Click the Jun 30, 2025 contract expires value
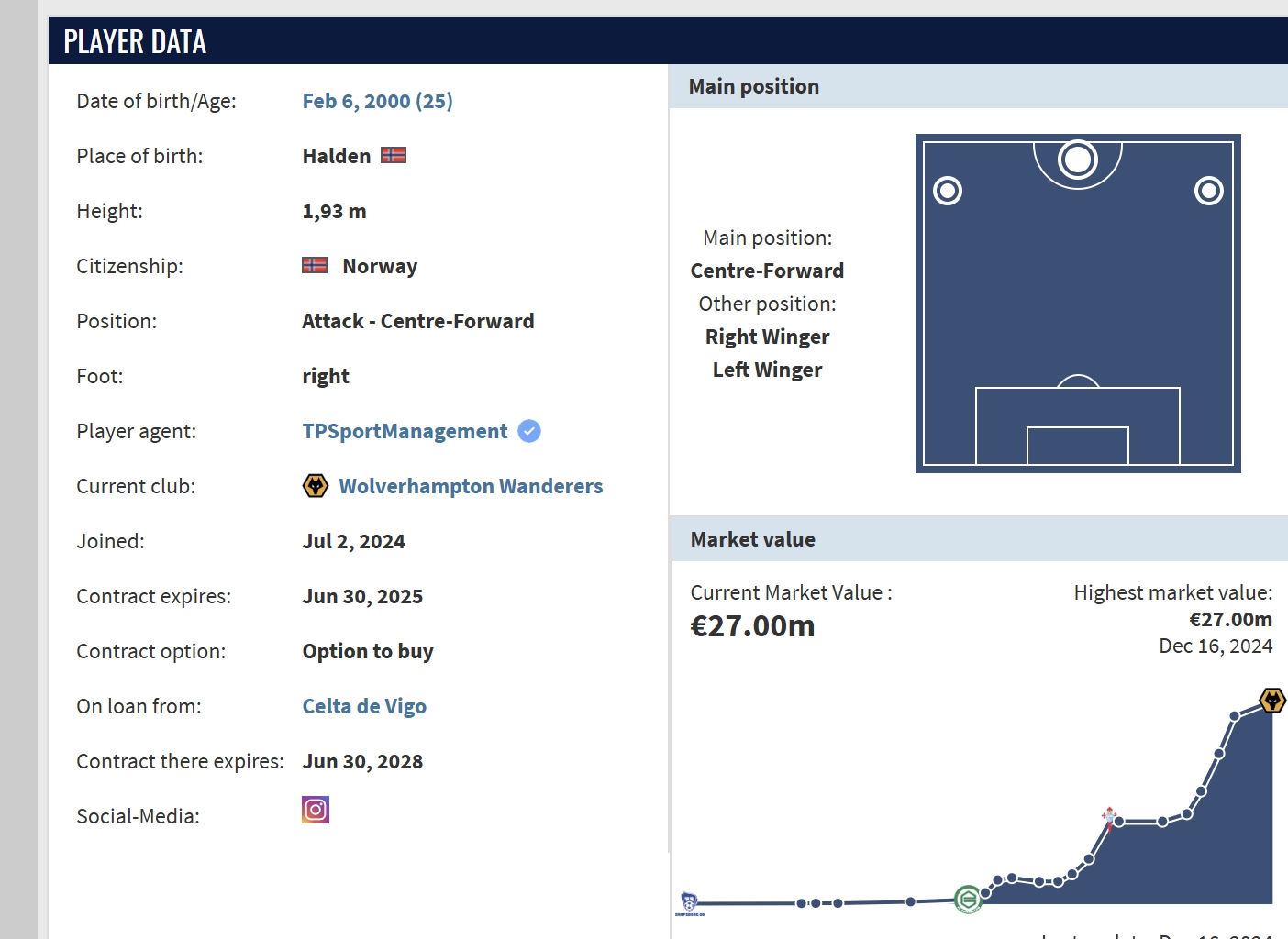 coord(362,596)
